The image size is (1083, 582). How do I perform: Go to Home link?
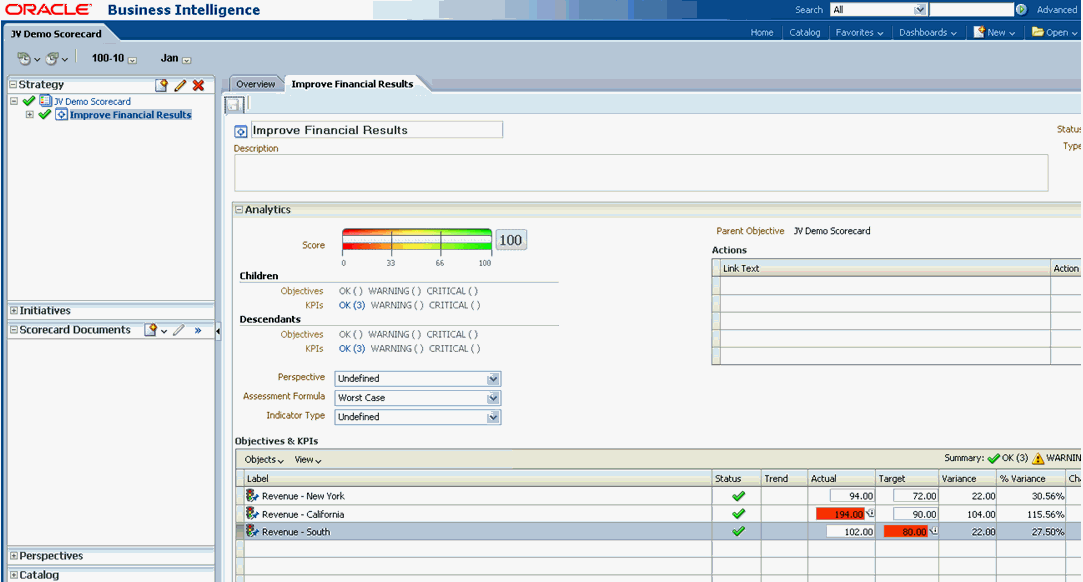[x=762, y=32]
